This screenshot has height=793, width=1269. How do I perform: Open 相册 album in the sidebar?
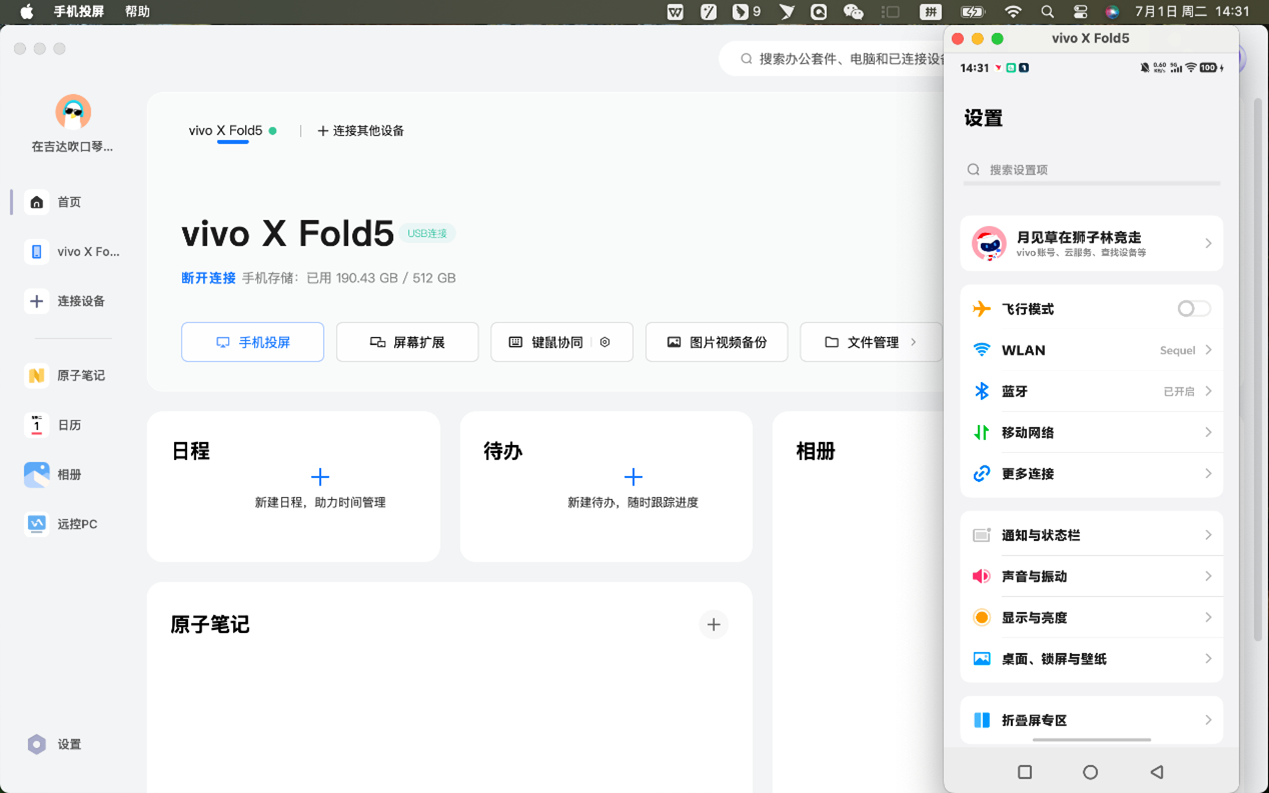[x=56, y=475]
